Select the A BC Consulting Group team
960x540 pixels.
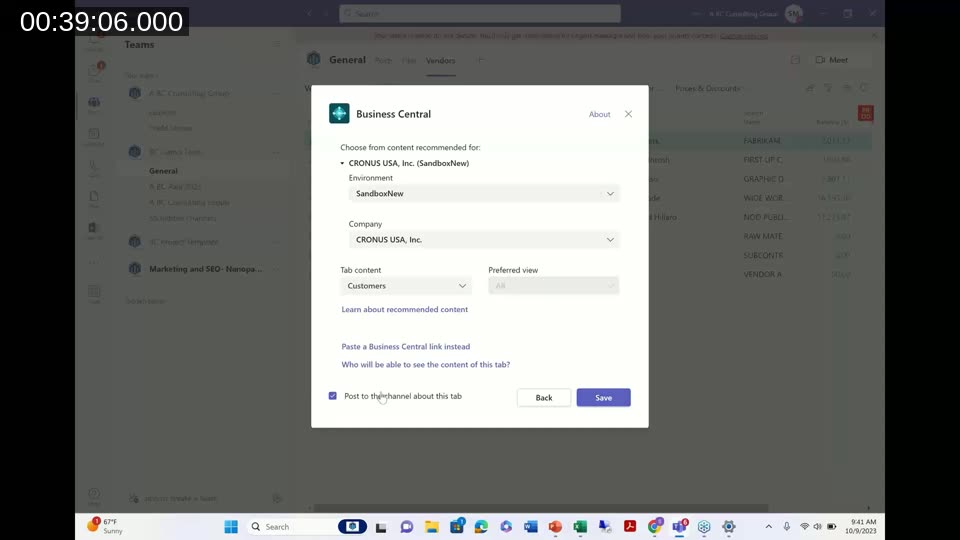point(189,94)
